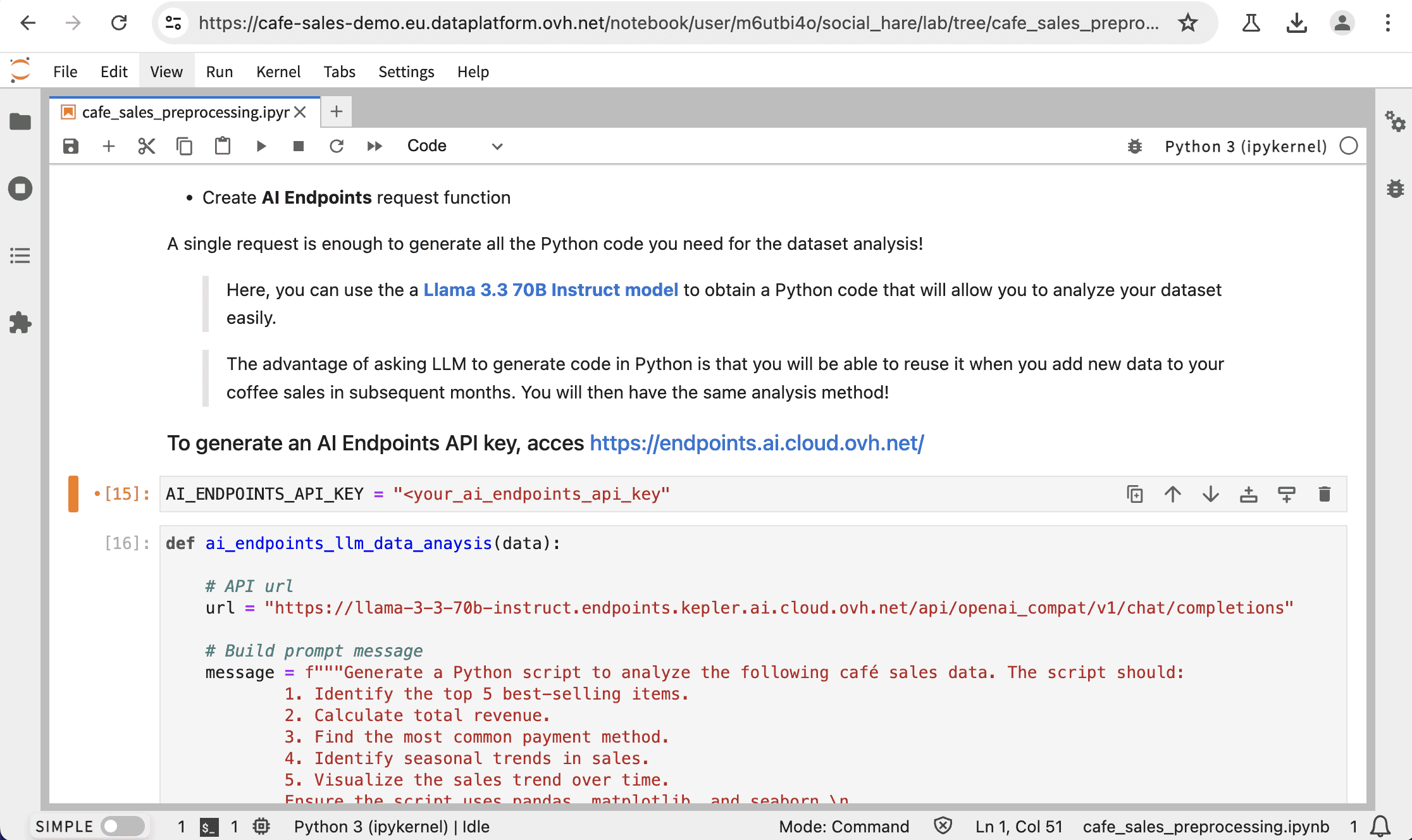Open the browser three-dot menu

point(1387,23)
